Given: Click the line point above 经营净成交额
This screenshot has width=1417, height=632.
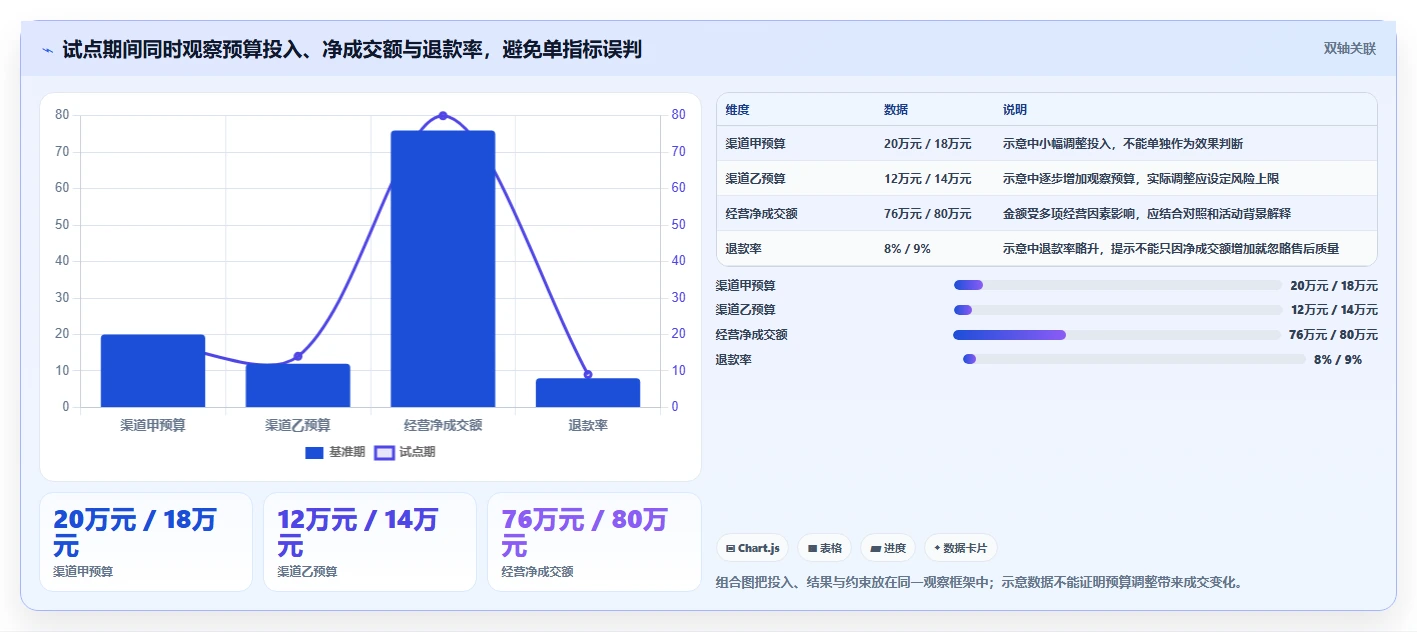Looking at the screenshot, I should tap(443, 116).
